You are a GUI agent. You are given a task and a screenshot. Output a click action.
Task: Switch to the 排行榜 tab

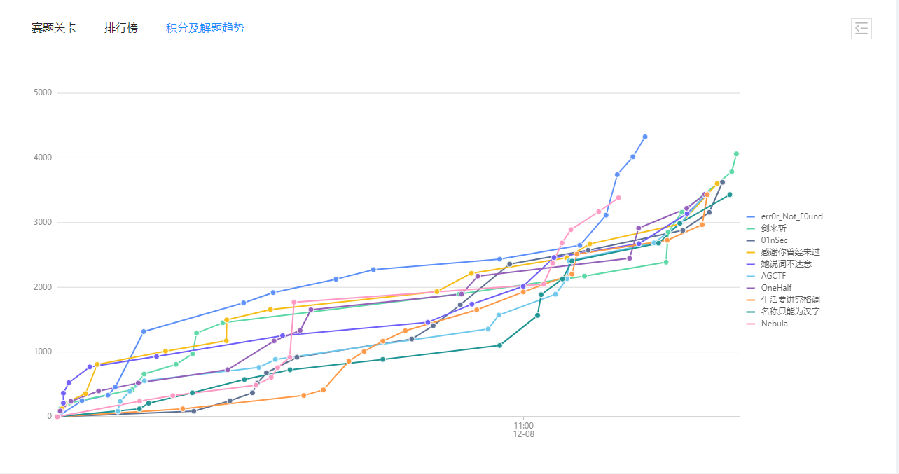(x=121, y=28)
